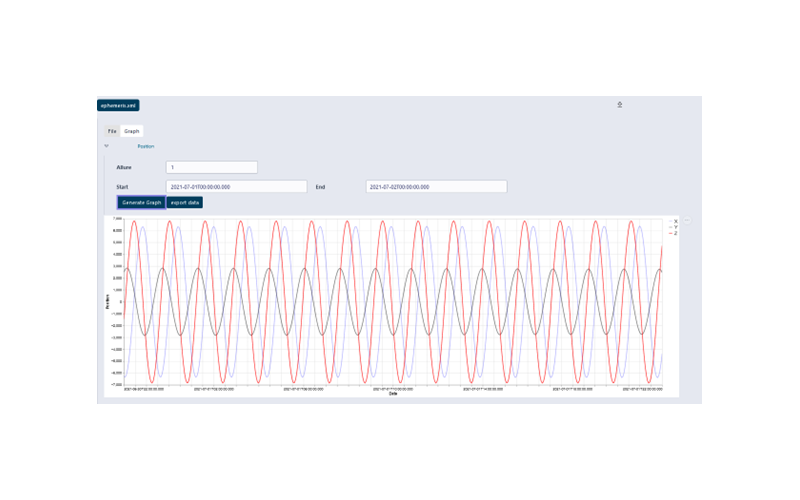
Task: Hide the Z series via legend
Action: (x=673, y=233)
